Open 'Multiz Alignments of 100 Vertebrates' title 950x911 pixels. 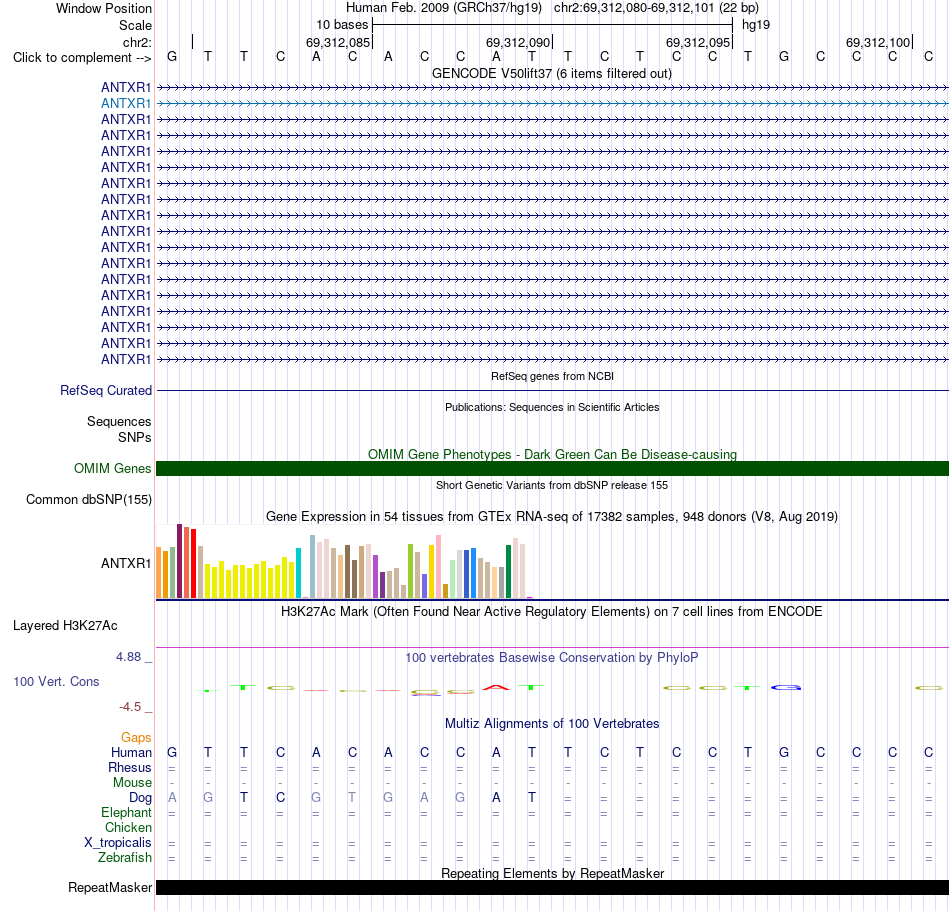552,723
